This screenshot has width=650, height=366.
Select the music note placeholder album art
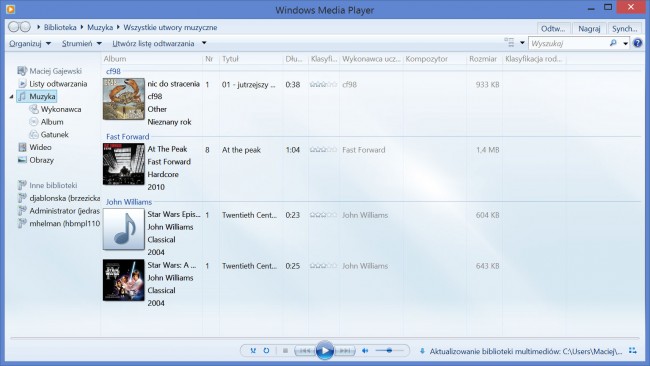124,229
